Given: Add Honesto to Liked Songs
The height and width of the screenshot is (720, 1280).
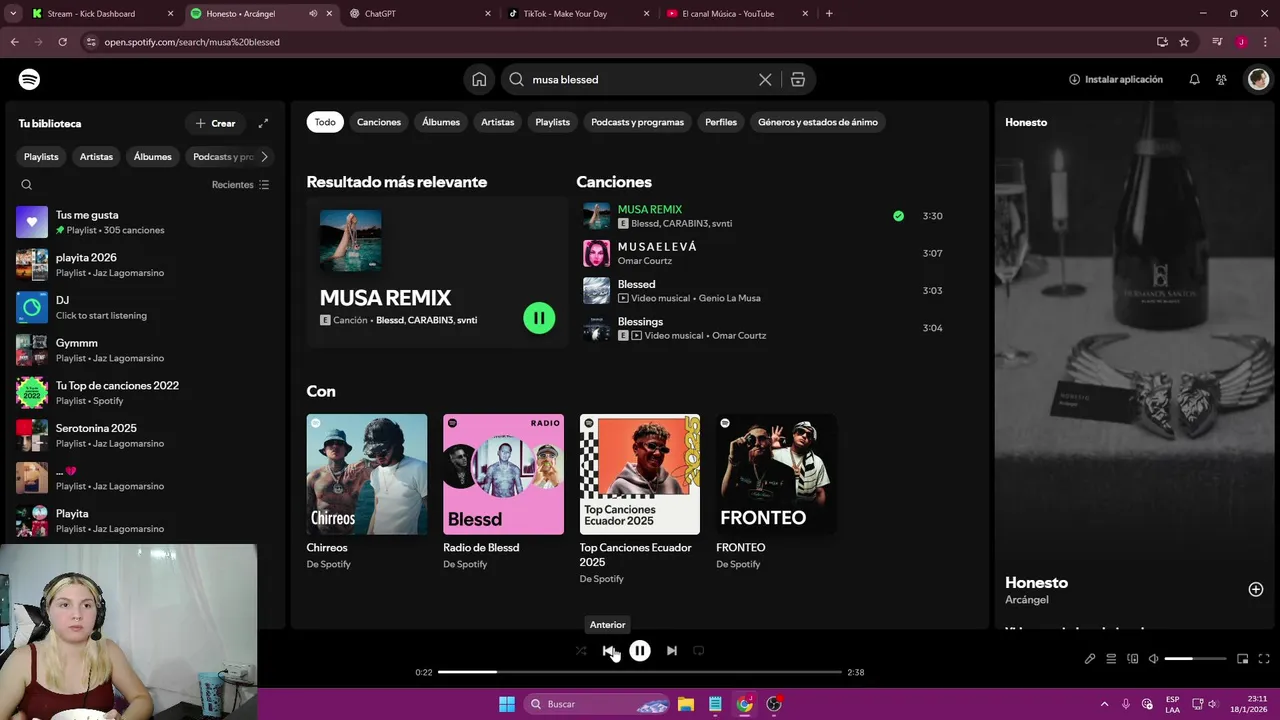Looking at the screenshot, I should (x=1256, y=590).
